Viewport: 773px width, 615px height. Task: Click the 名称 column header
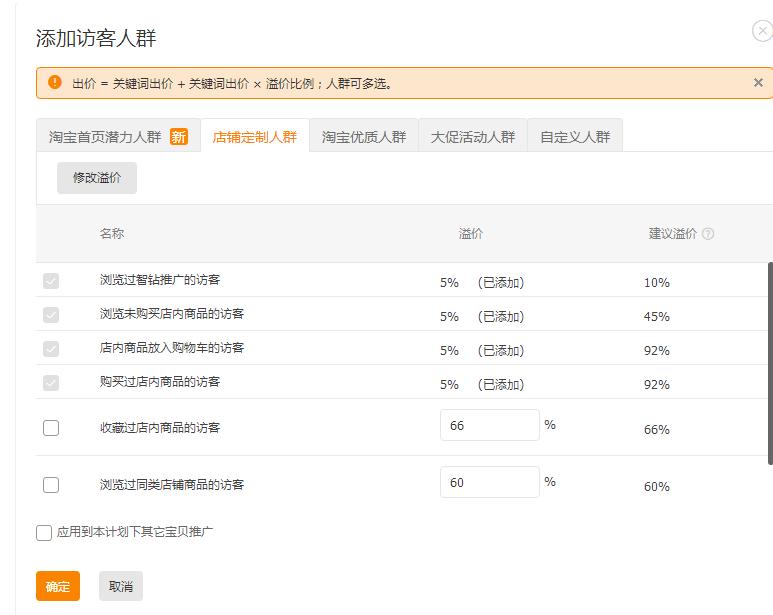click(112, 234)
